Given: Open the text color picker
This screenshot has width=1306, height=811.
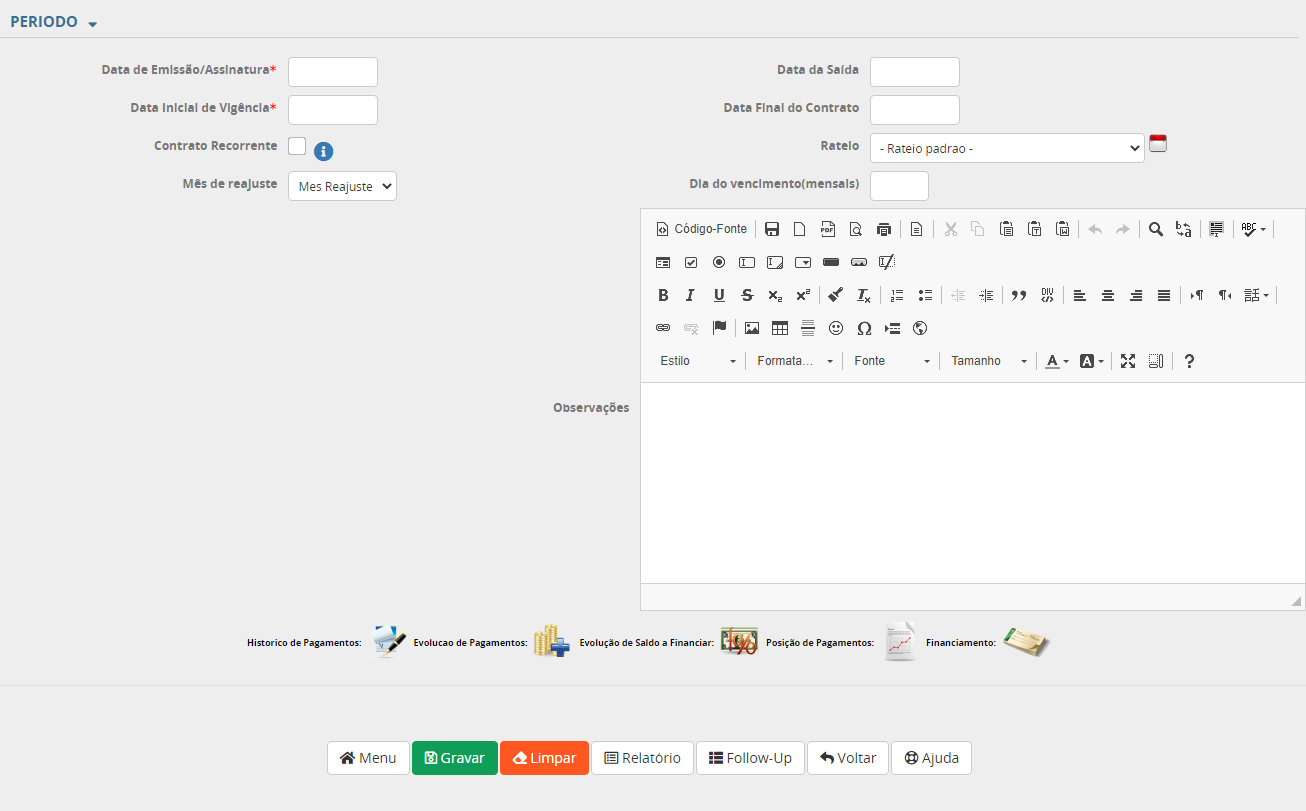Looking at the screenshot, I should 1057,361.
